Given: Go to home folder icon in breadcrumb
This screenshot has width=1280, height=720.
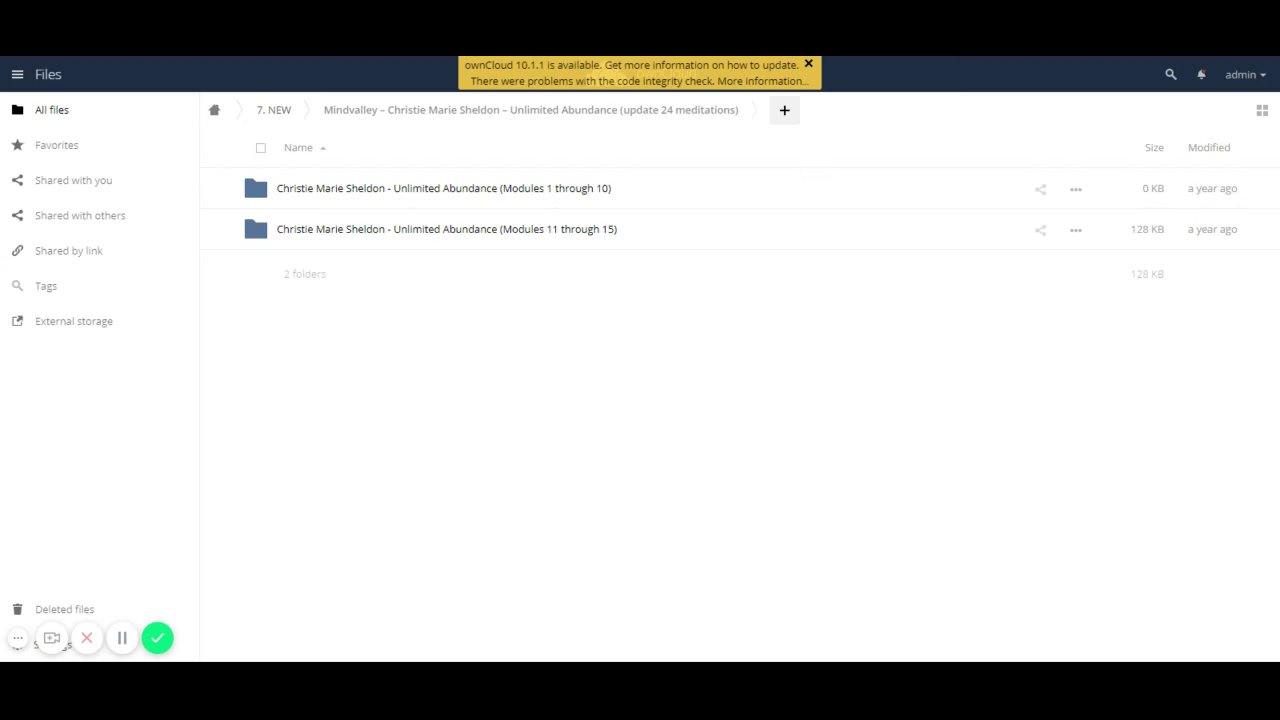Looking at the screenshot, I should coord(214,110).
